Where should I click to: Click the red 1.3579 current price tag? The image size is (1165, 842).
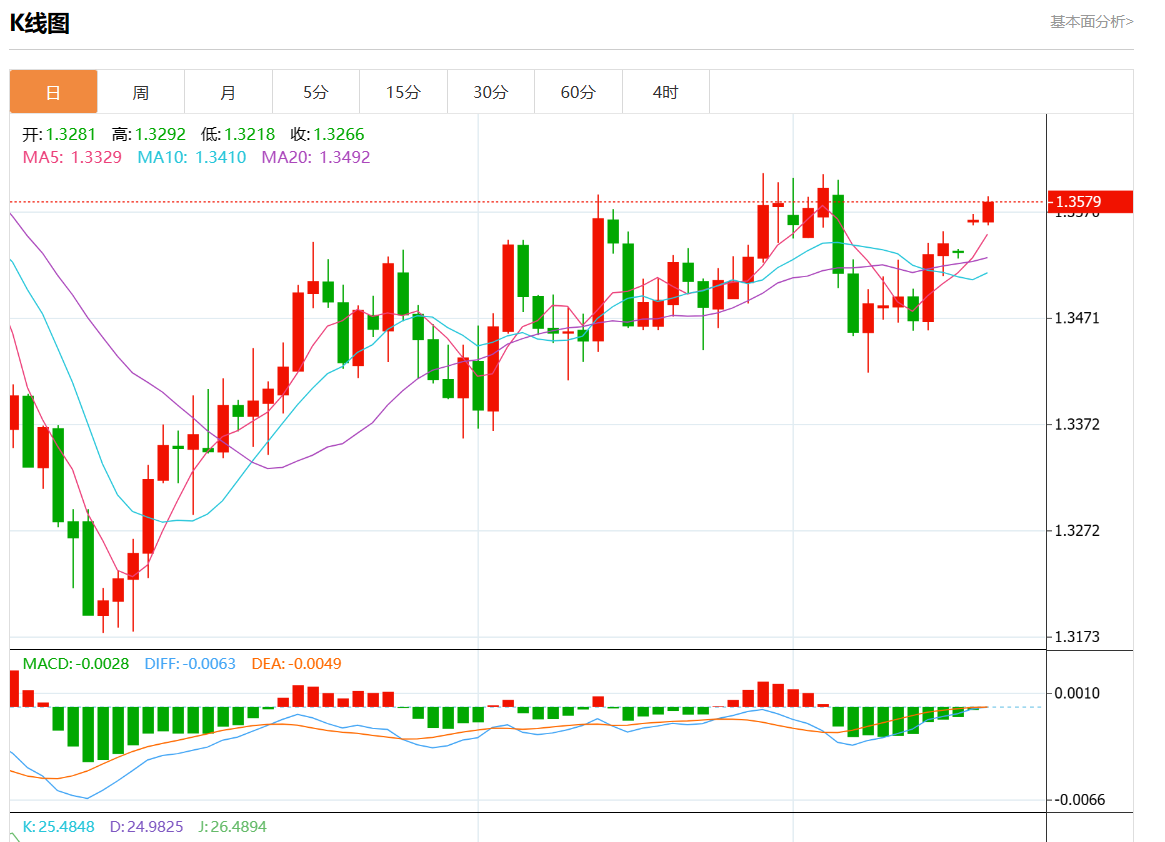point(1089,202)
